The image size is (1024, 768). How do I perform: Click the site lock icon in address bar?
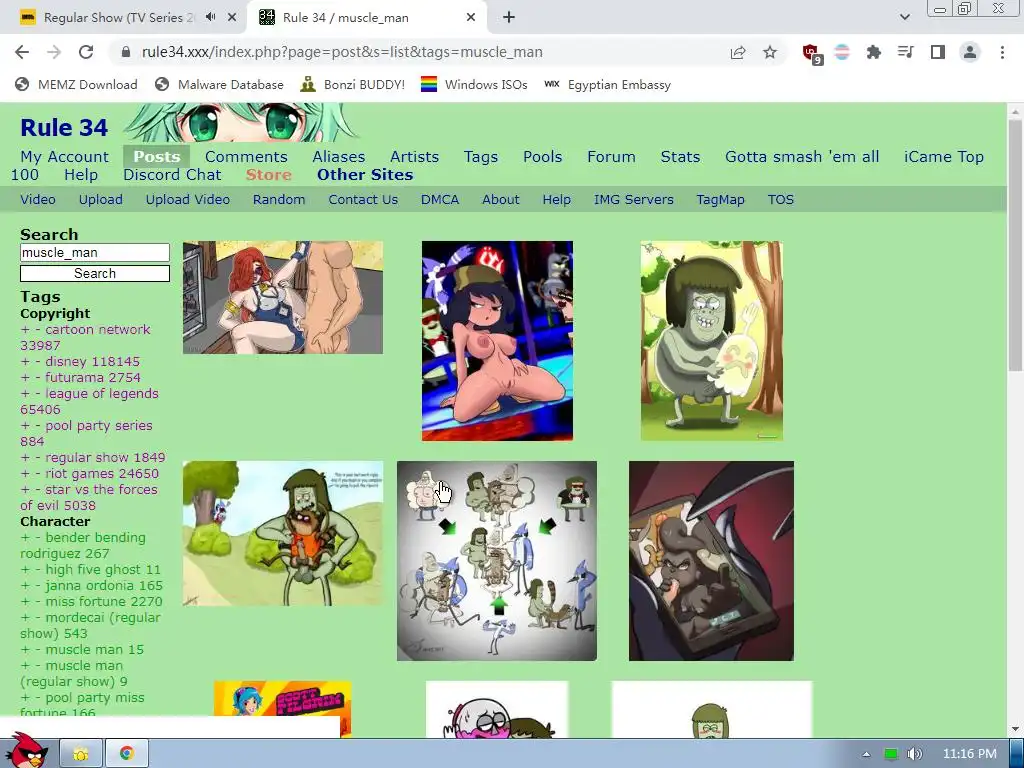tap(126, 52)
